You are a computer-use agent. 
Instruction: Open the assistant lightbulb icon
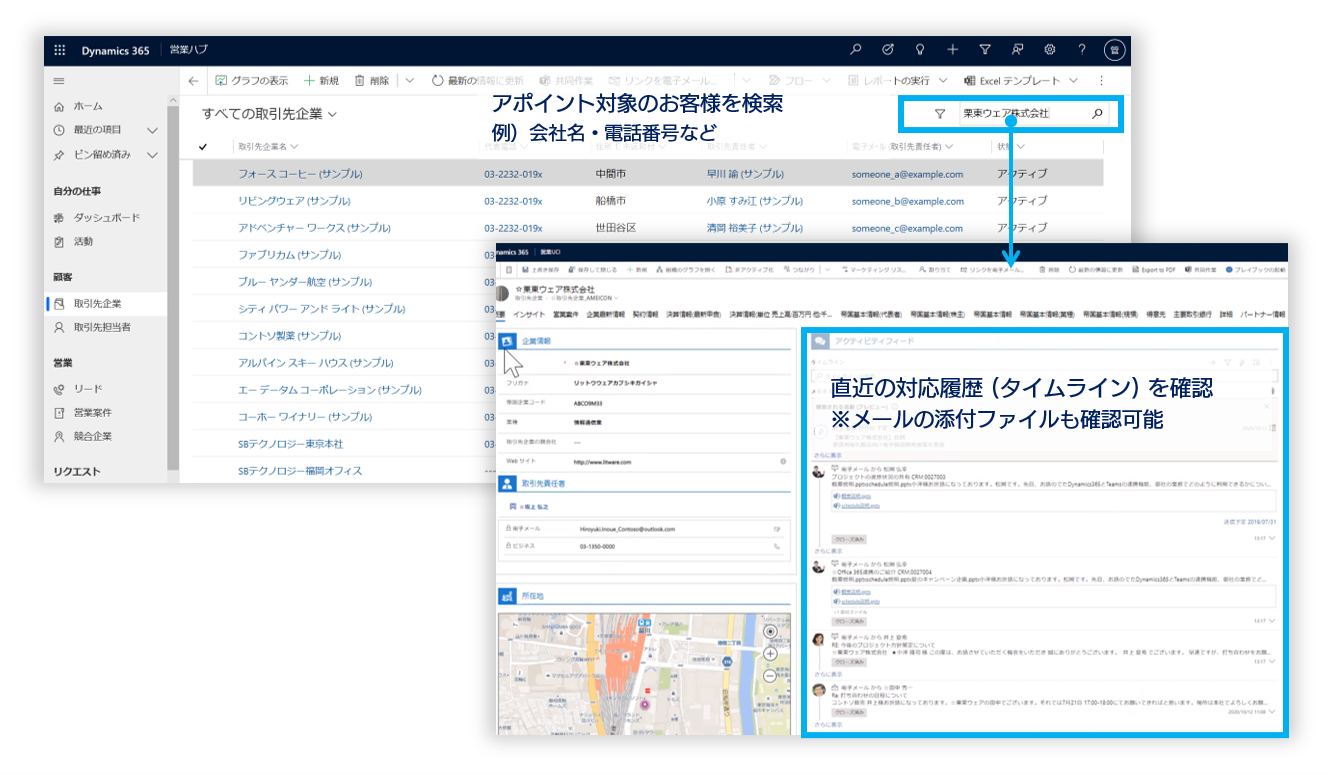pyautogui.click(x=920, y=49)
